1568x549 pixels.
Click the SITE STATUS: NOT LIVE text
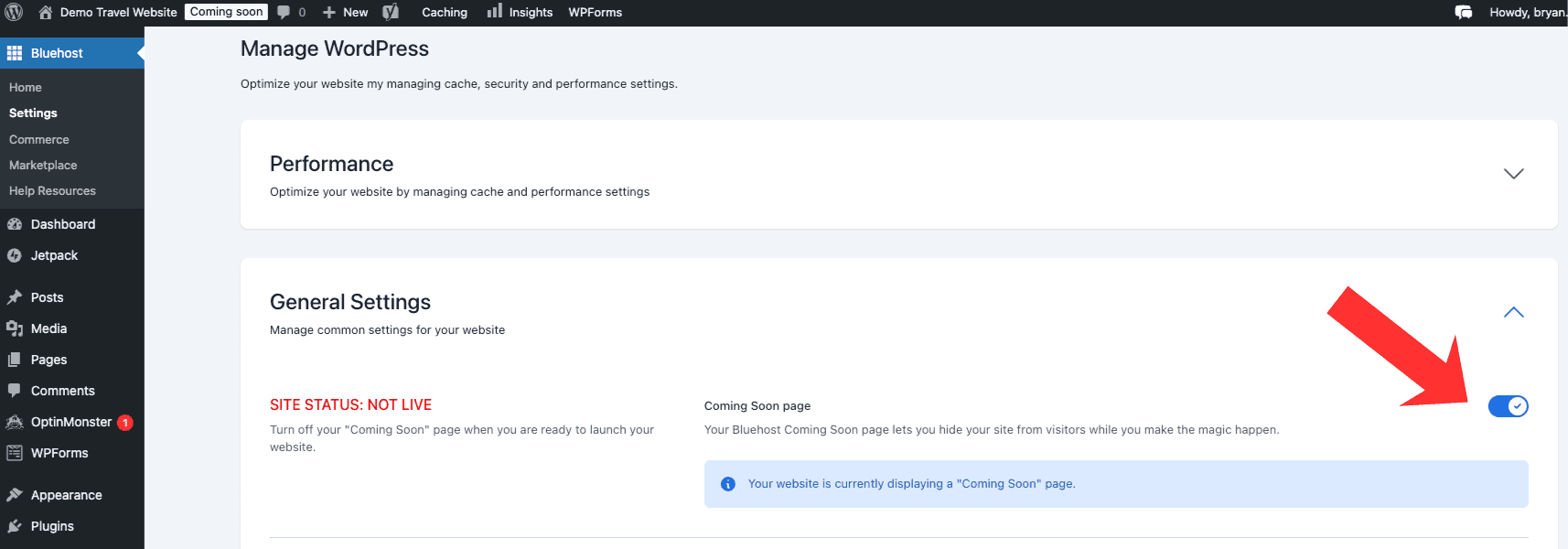350,404
